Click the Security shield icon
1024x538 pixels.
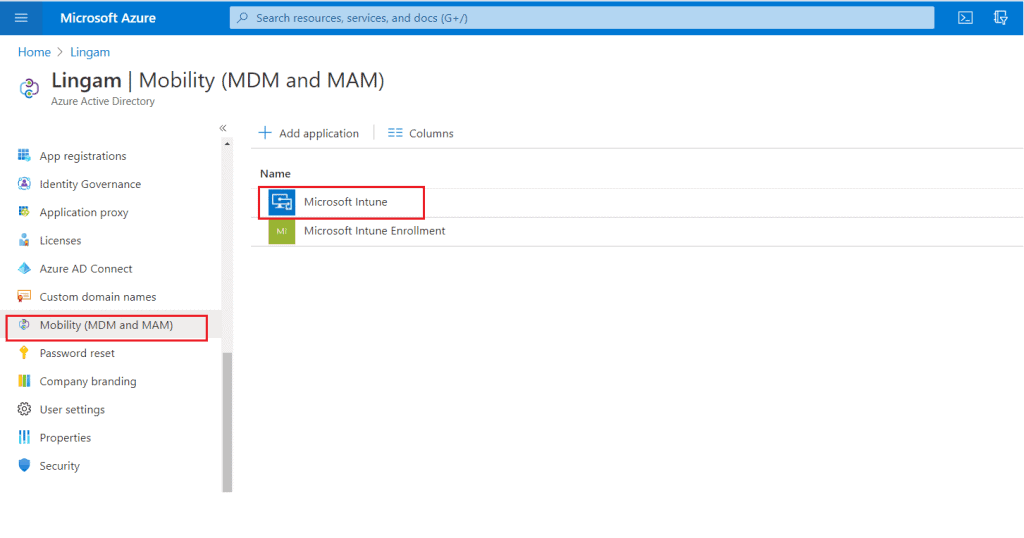pyautogui.click(x=24, y=465)
